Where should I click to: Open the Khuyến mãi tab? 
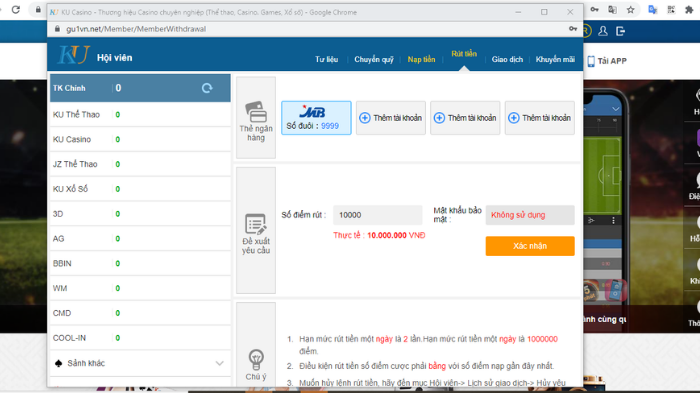coord(555,59)
